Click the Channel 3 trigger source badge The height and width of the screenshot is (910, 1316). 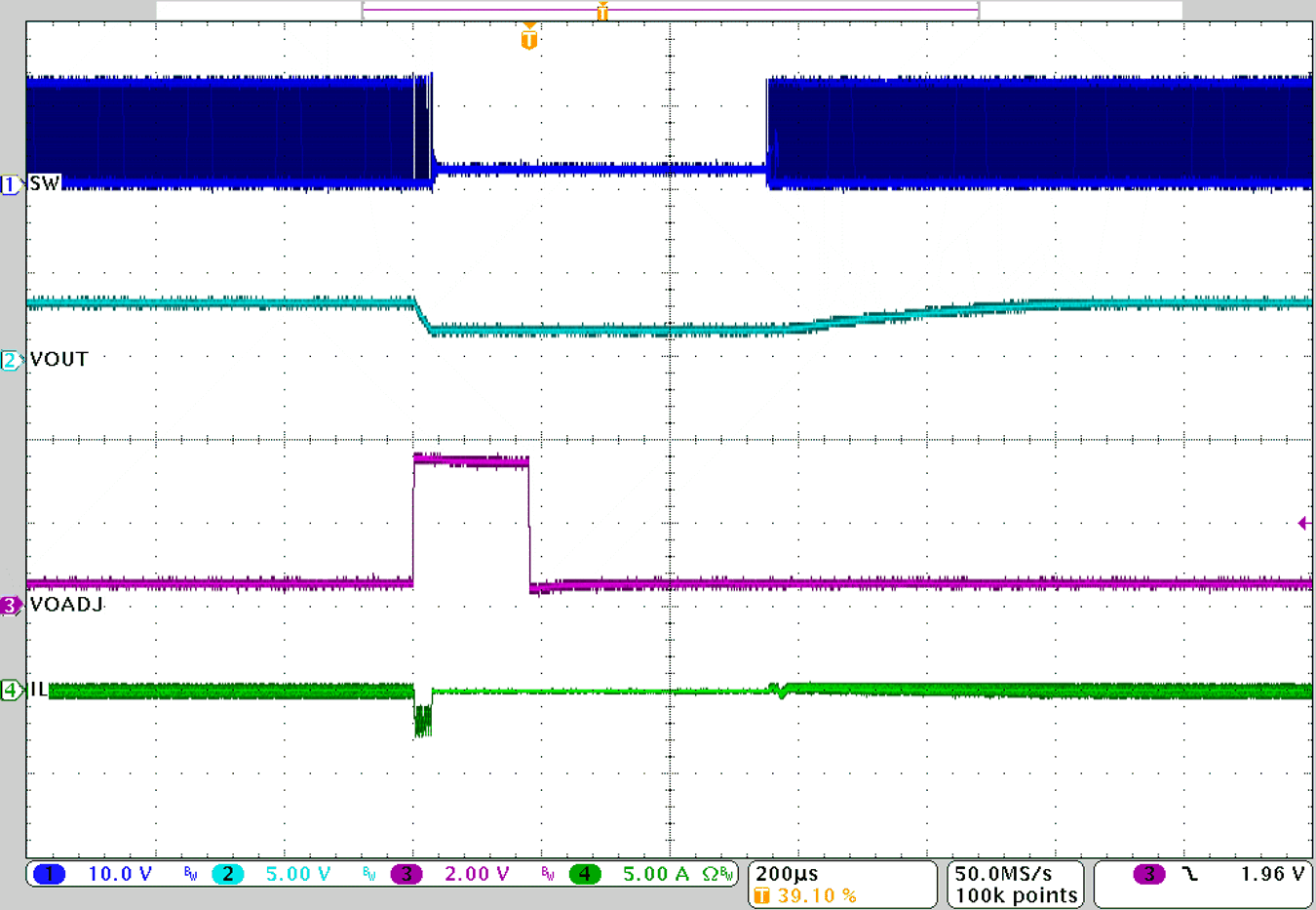[x=1150, y=874]
